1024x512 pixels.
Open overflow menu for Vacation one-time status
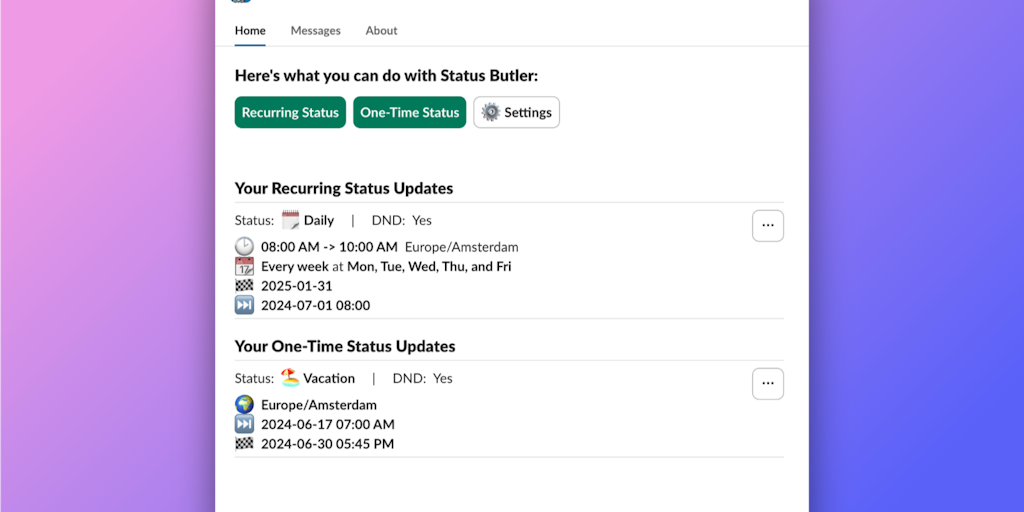[x=767, y=384]
